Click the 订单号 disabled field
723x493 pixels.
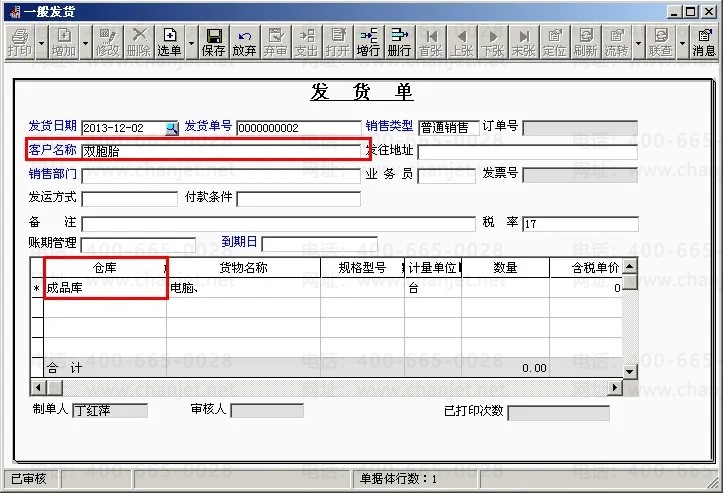[580, 128]
